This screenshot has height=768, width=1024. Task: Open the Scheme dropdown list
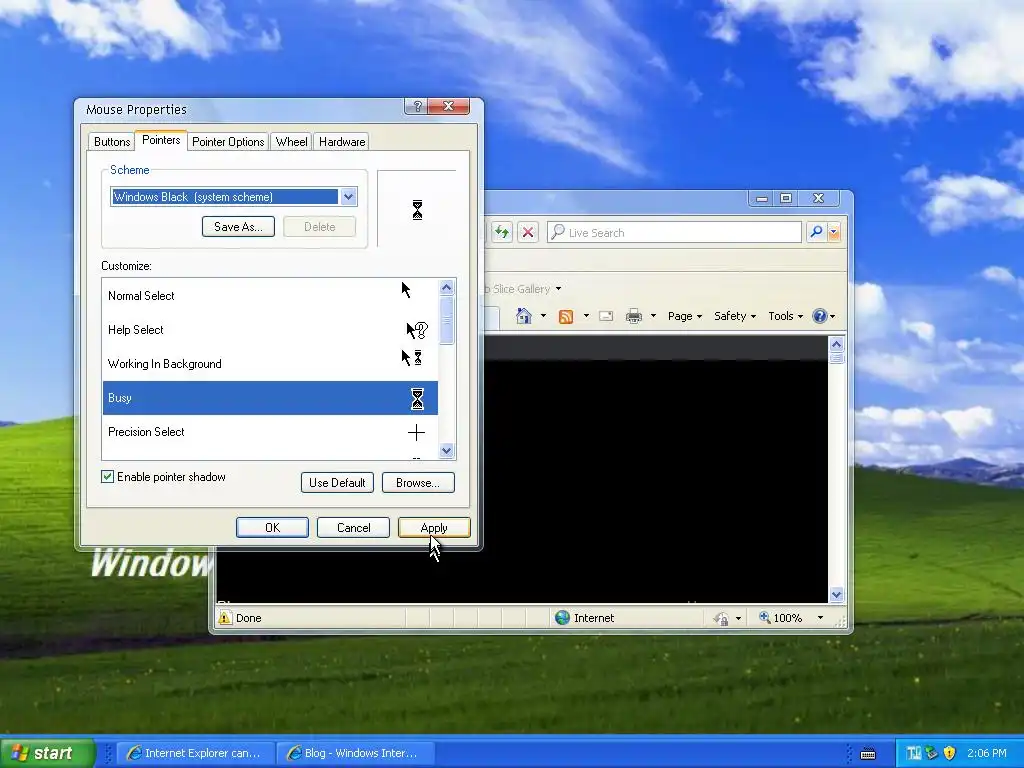(x=348, y=197)
